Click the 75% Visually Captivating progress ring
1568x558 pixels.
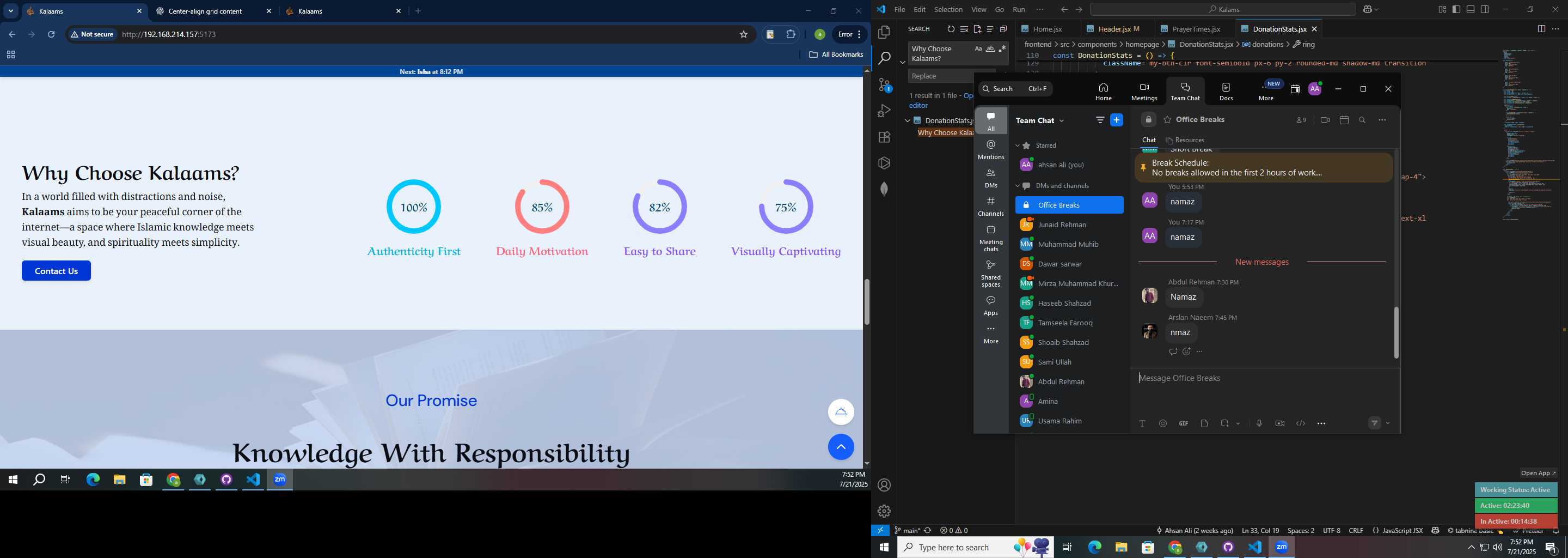[786, 207]
